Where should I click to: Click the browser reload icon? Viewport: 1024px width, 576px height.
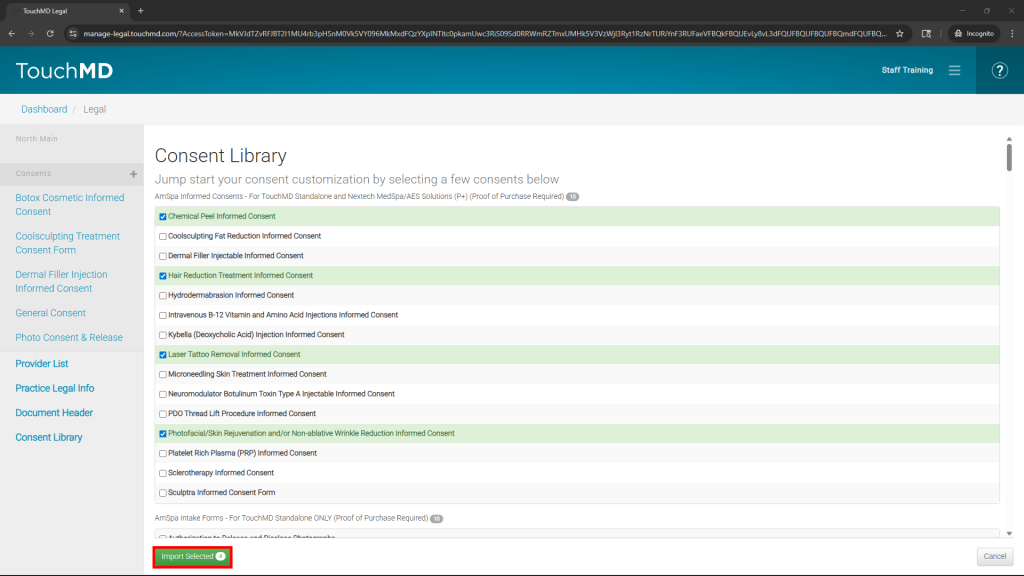pos(51,33)
